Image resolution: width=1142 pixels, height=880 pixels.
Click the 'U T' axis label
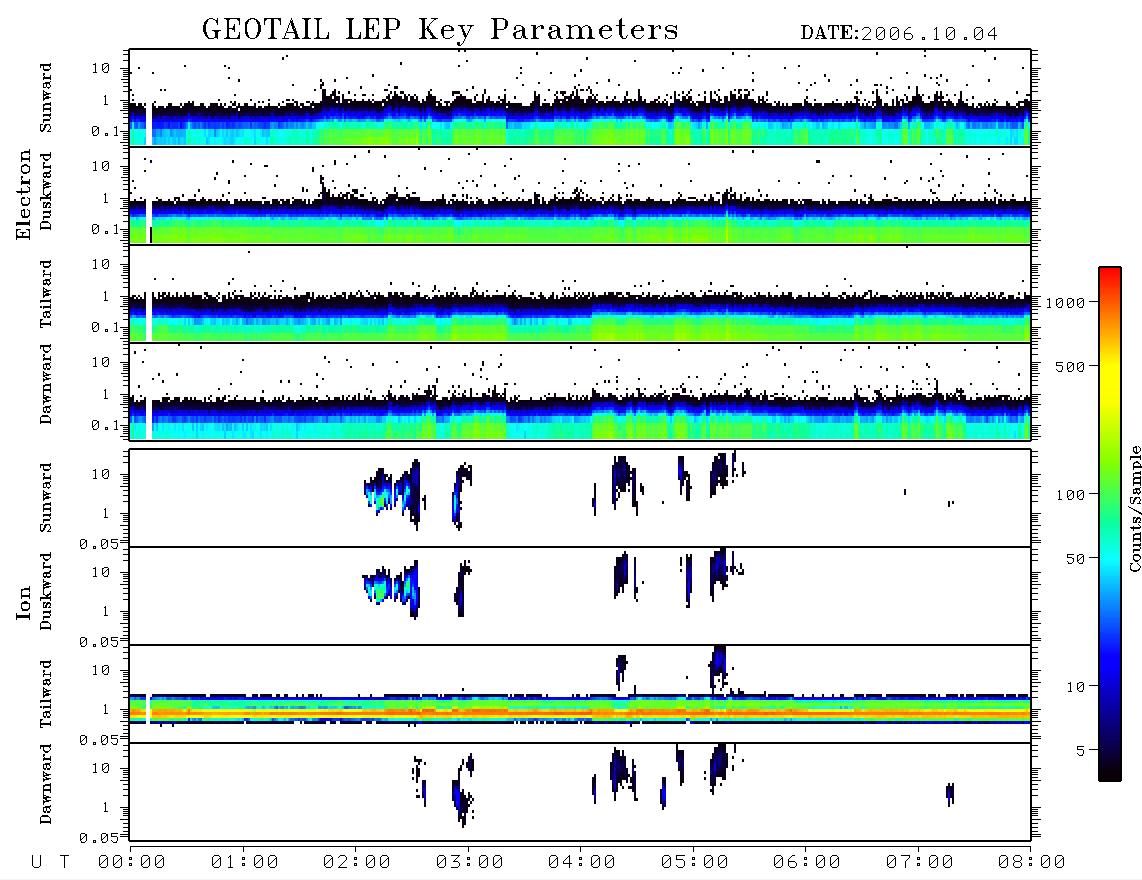(51, 863)
